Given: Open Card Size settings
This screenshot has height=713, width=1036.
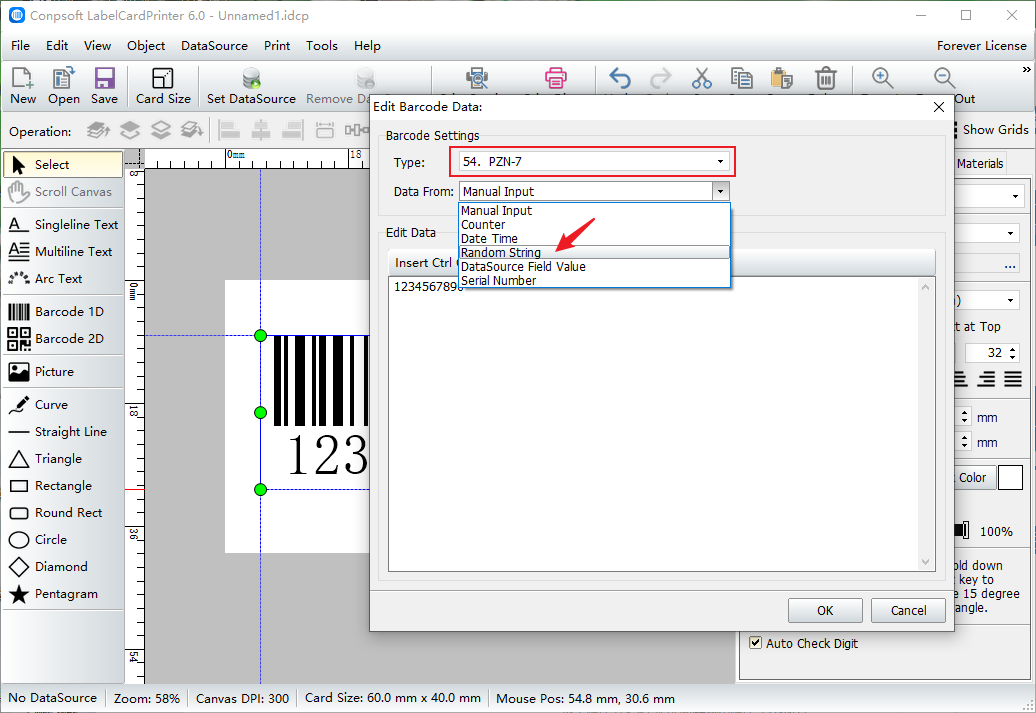Looking at the screenshot, I should coord(163,85).
